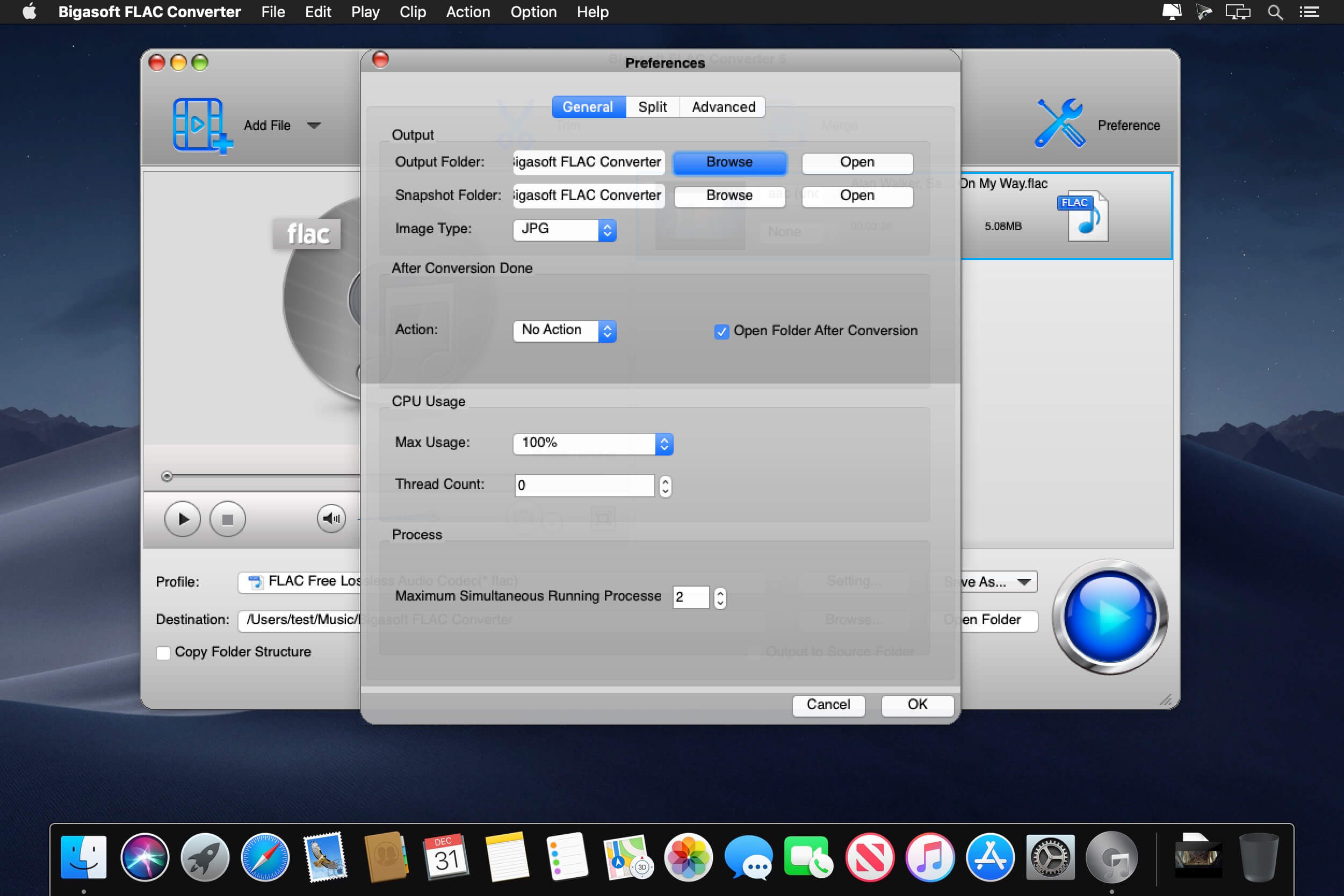Adjust Thread Count stepper arrows
1344x896 pixels.
(665, 486)
